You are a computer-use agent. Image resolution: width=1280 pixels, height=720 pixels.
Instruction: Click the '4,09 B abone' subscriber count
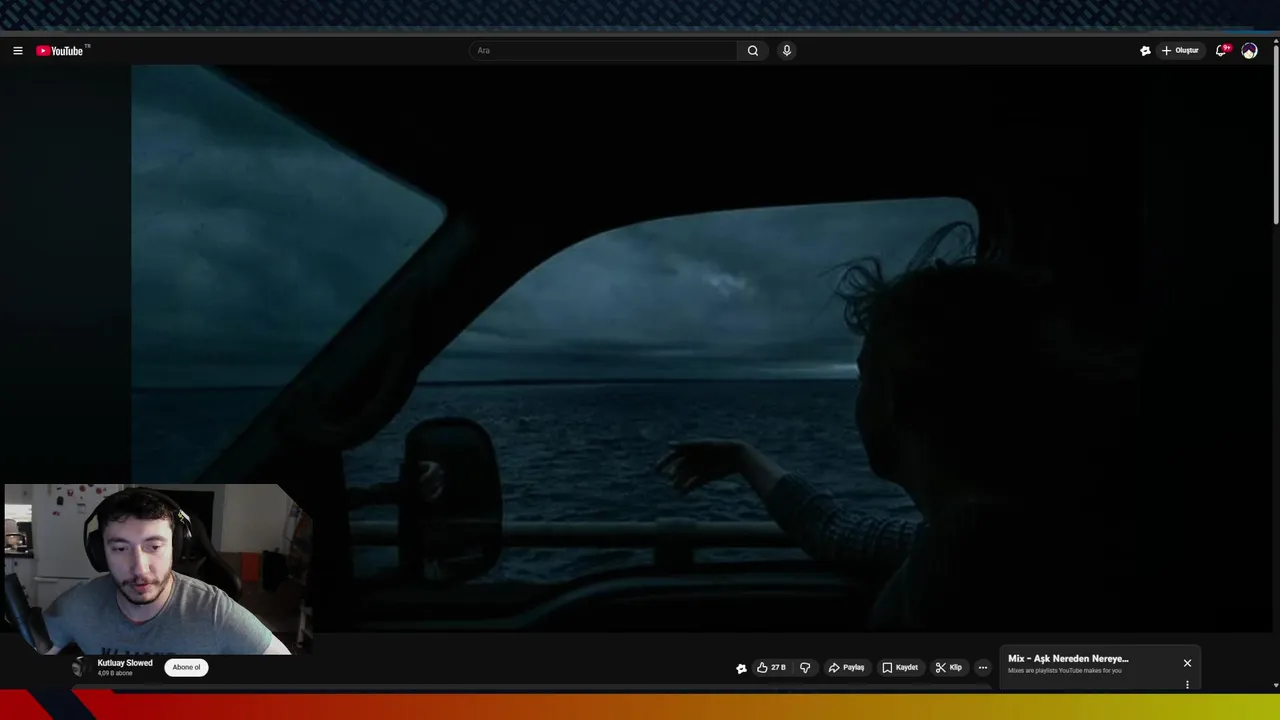point(115,674)
